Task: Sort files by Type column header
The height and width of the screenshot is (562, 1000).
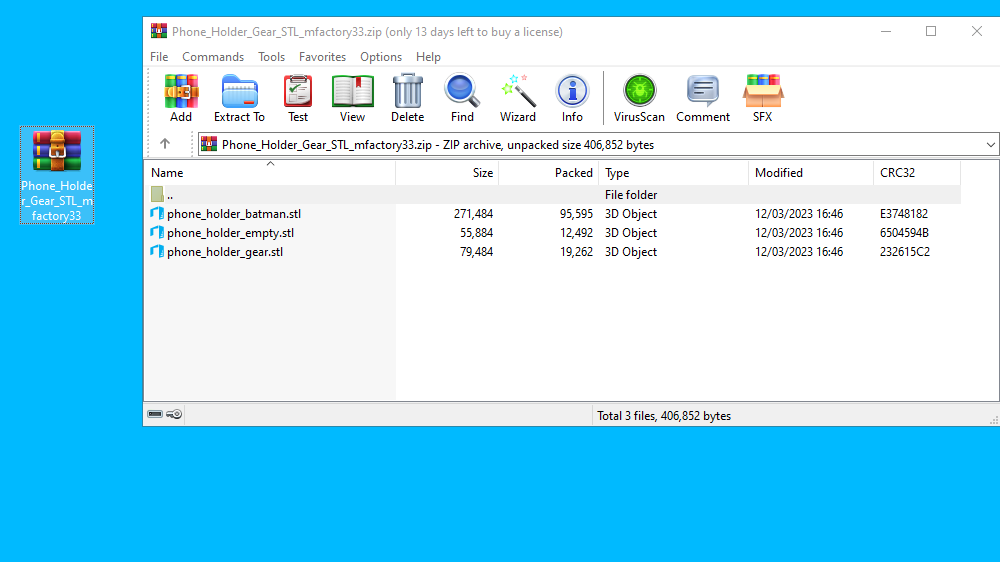Action: (673, 173)
